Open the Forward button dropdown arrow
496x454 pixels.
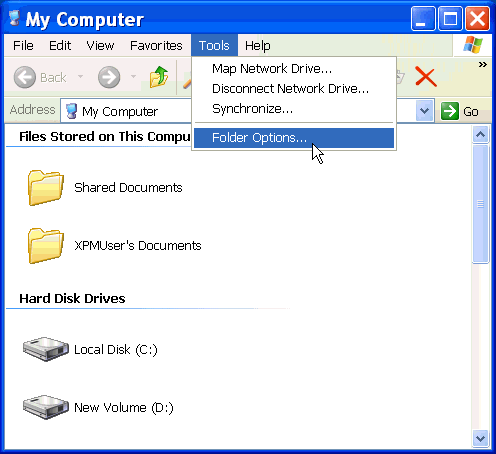[x=133, y=77]
